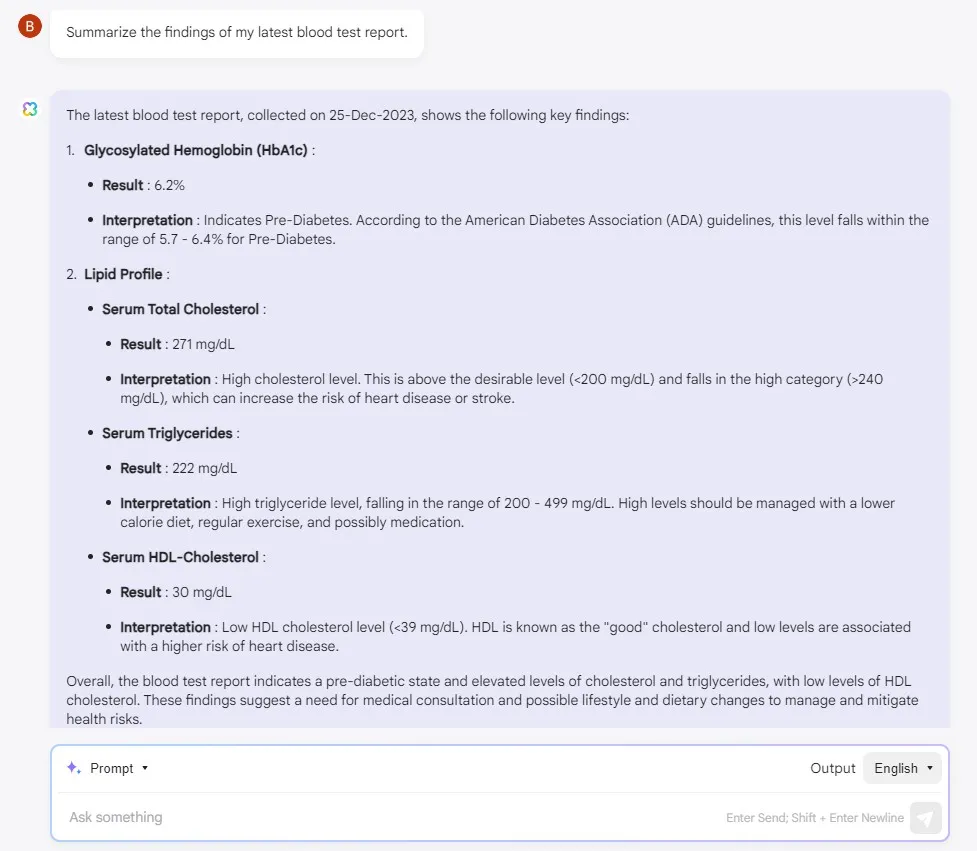Click the intro line mentioning 25-Dec-2023

348,115
